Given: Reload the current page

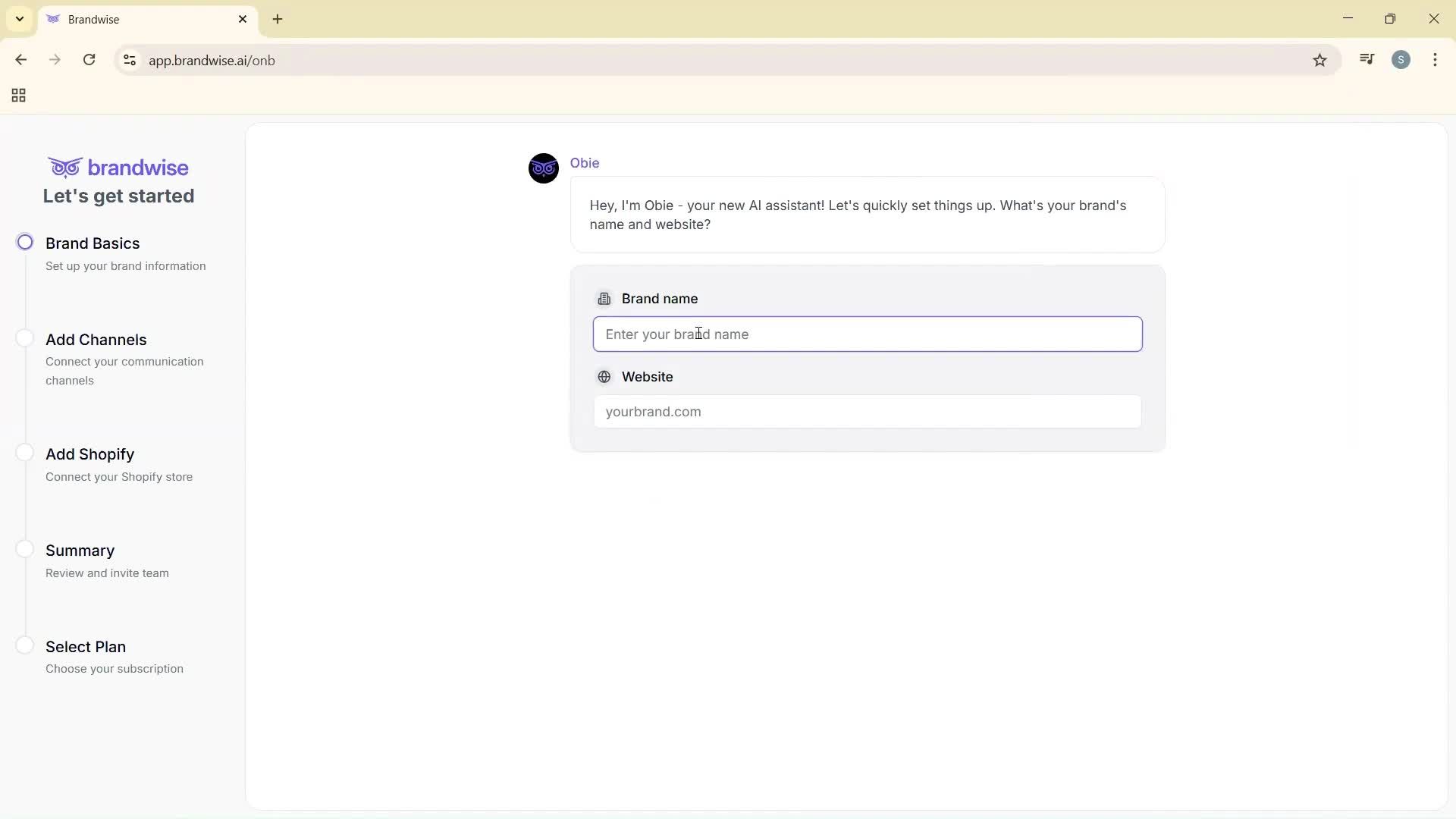Looking at the screenshot, I should (x=89, y=59).
